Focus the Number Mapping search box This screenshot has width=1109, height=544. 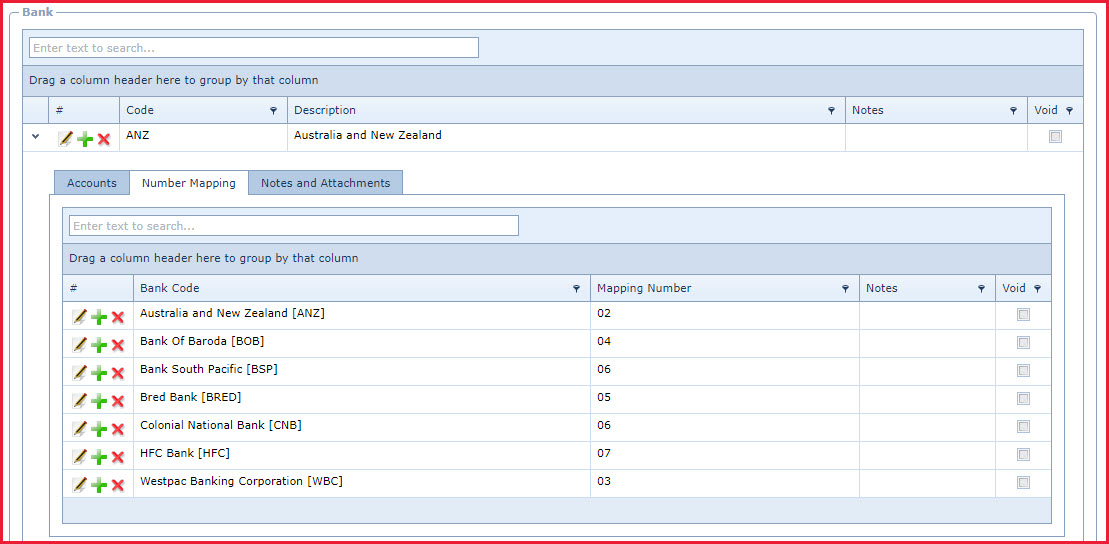294,226
